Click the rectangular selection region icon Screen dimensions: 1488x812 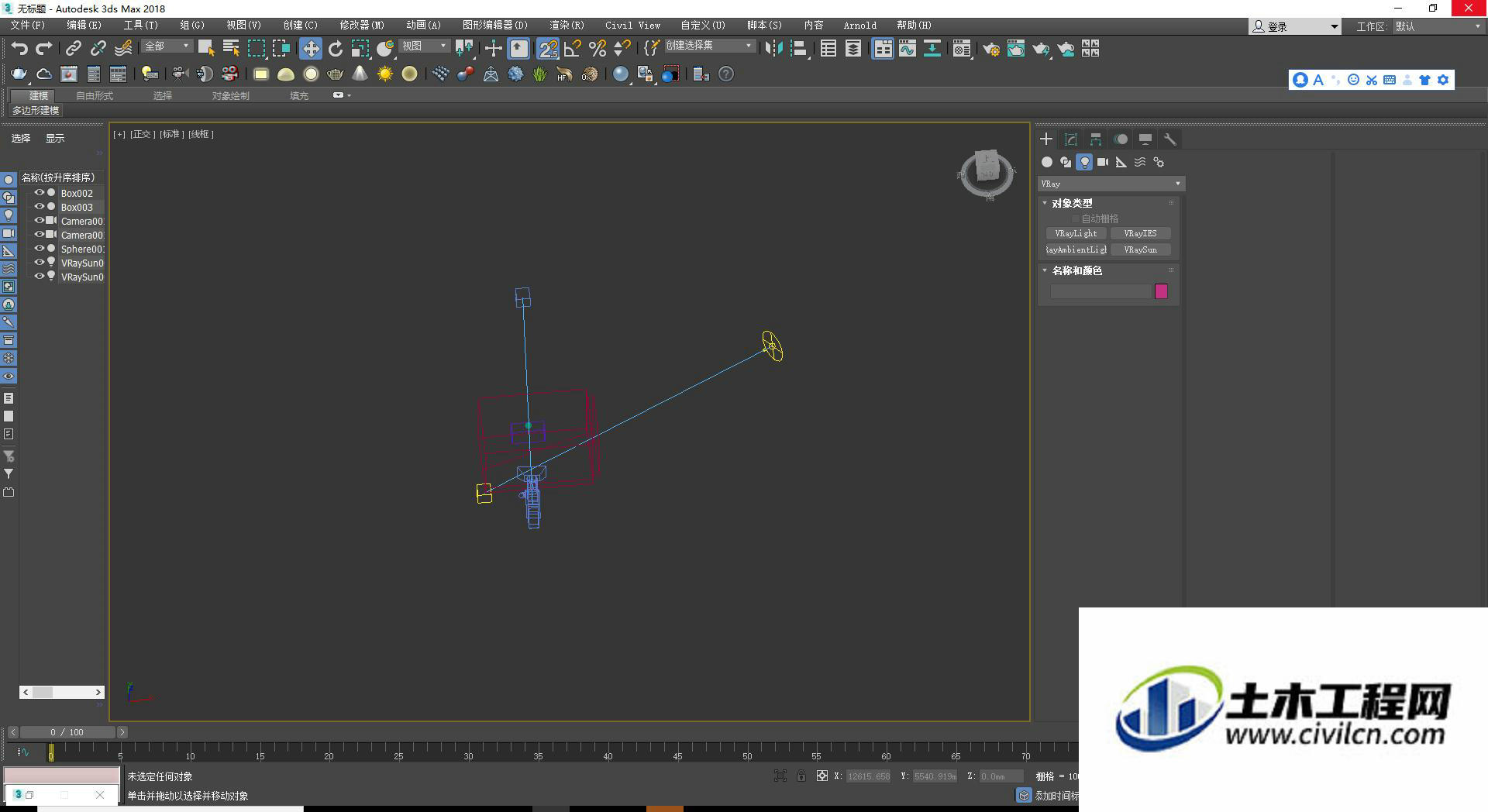(x=256, y=49)
